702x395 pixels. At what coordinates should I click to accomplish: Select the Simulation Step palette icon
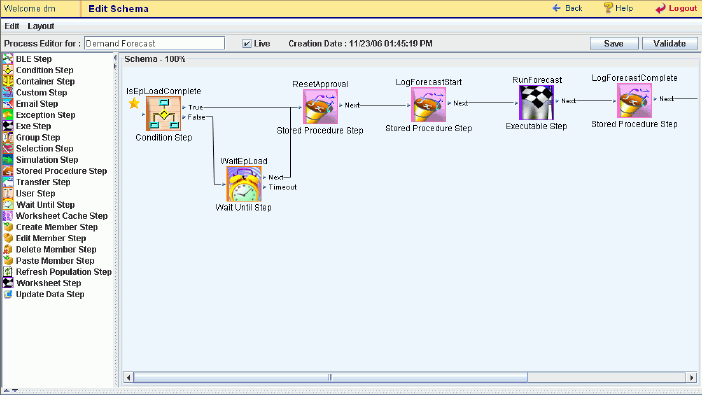8,159
